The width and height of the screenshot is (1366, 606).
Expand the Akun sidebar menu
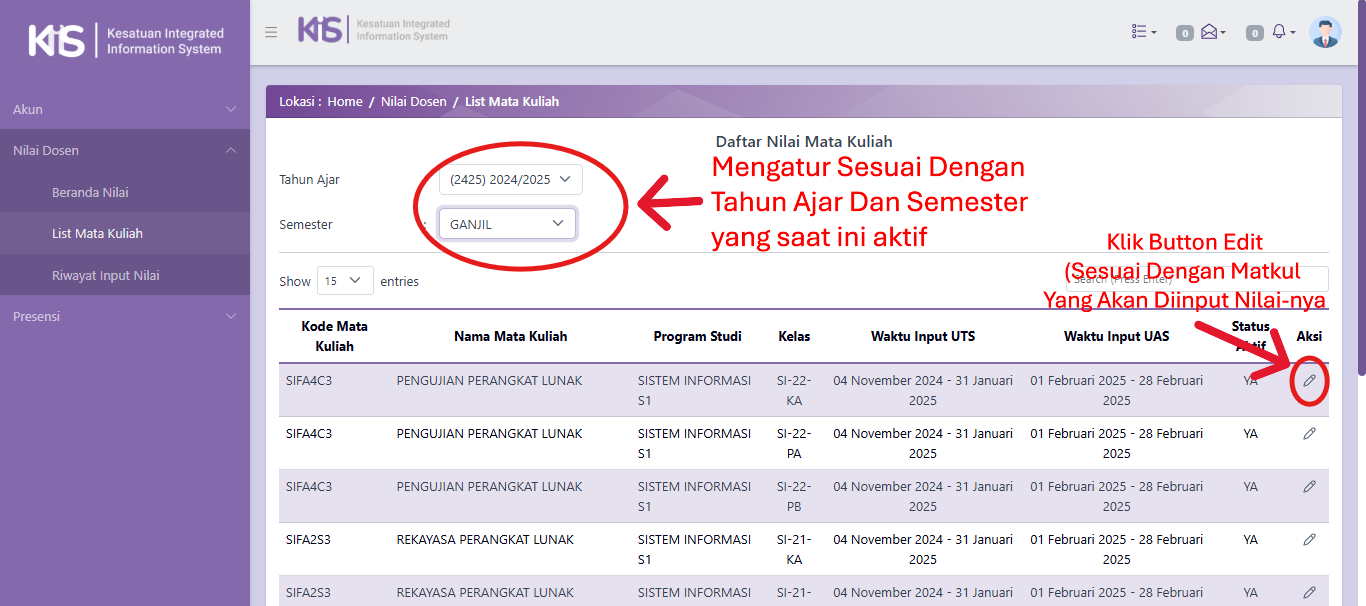click(x=124, y=109)
